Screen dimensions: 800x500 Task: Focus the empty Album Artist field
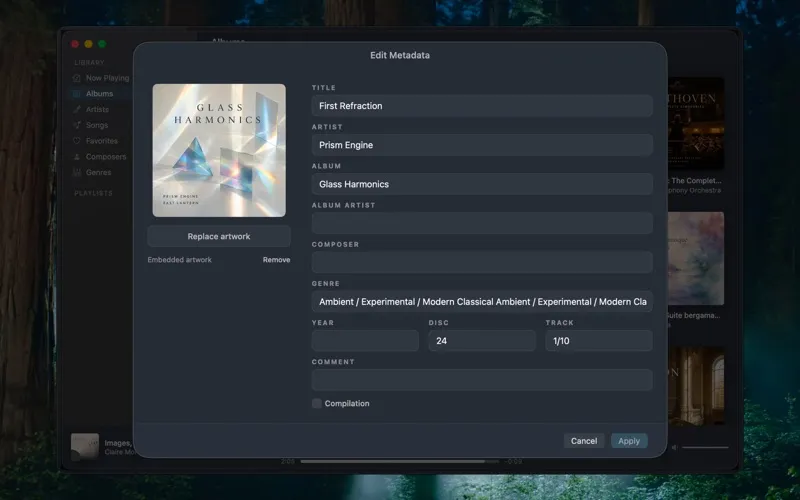point(482,223)
